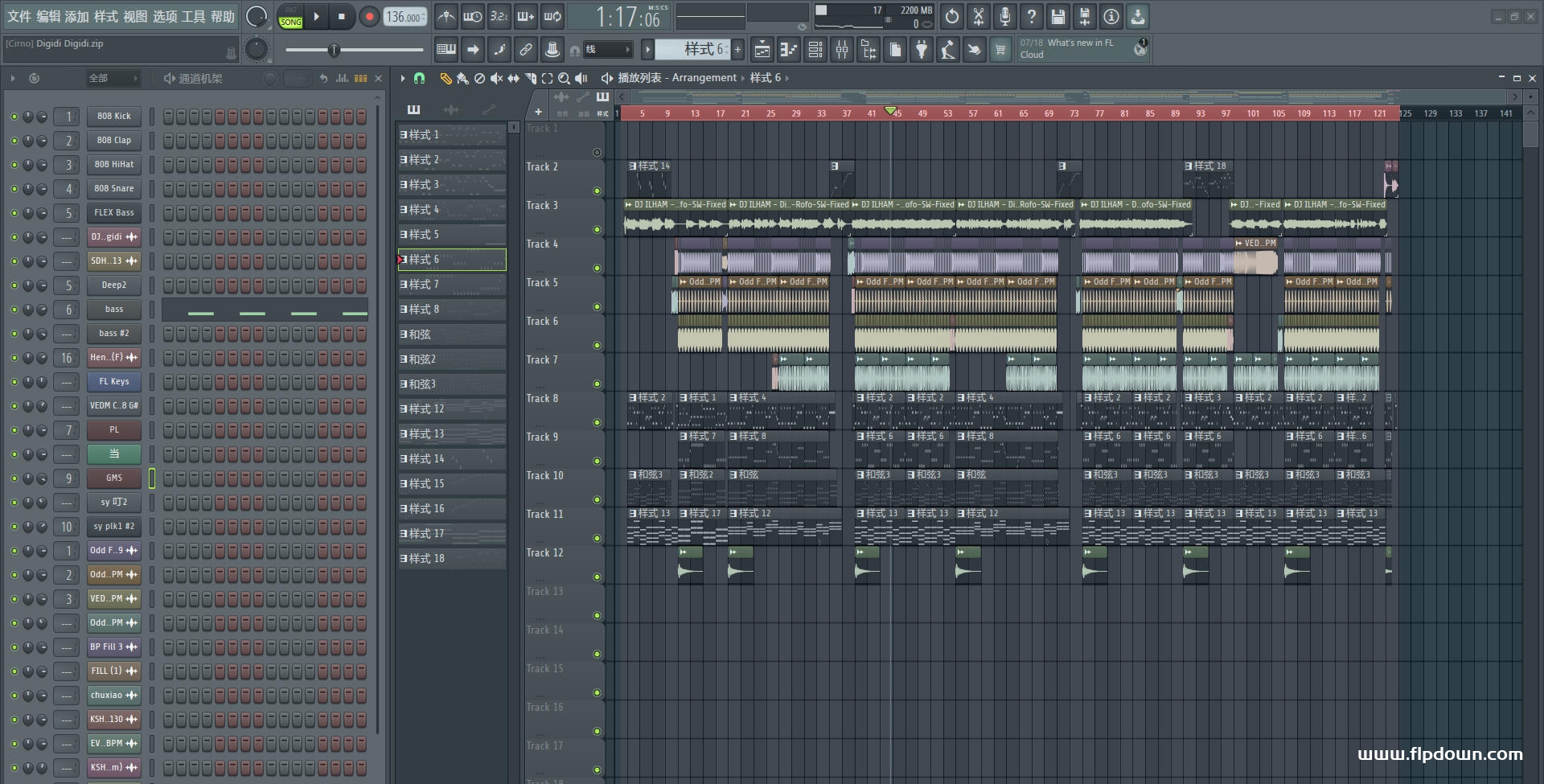Click the microphone recording icon
Image resolution: width=1544 pixels, height=784 pixels.
coord(1005,16)
